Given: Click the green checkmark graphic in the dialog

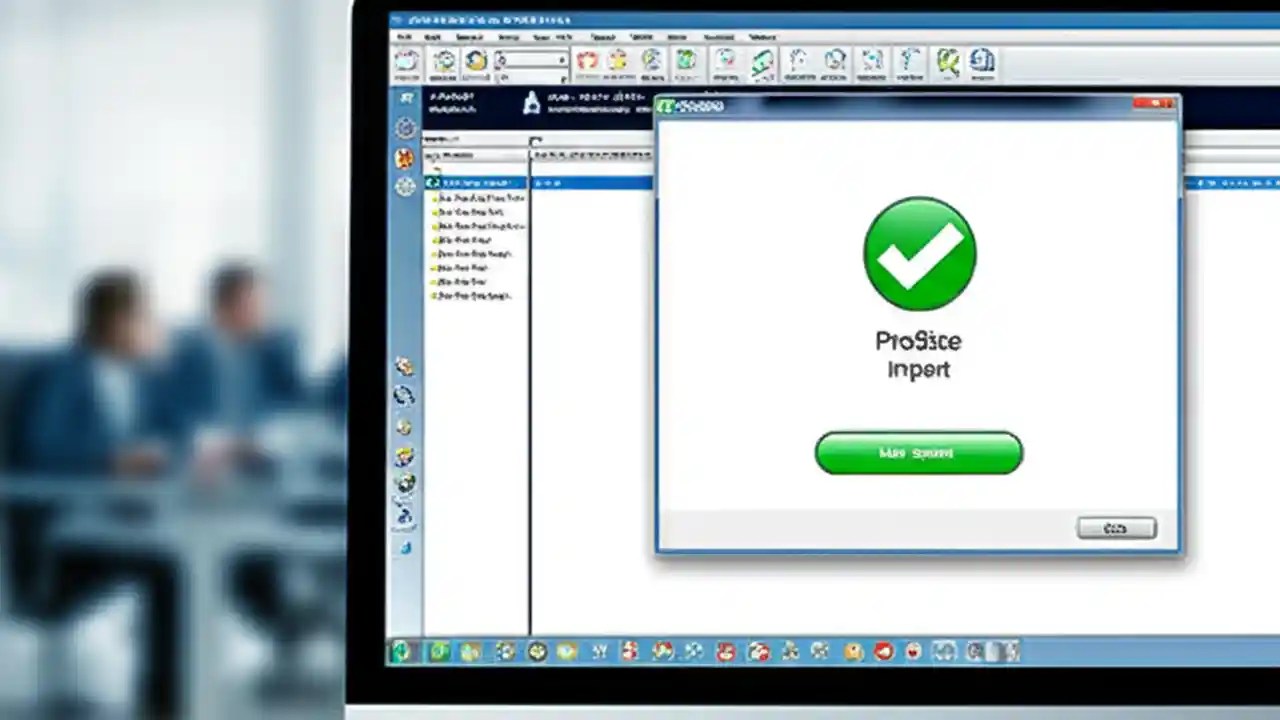Looking at the screenshot, I should pos(918,252).
